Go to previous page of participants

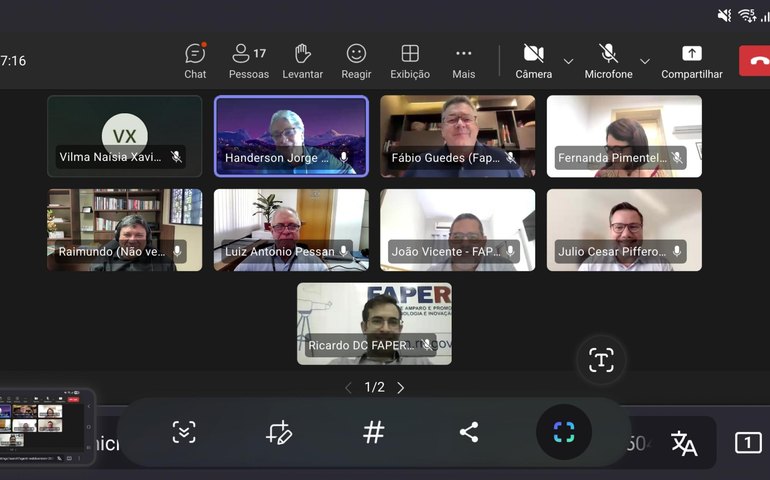click(x=348, y=388)
